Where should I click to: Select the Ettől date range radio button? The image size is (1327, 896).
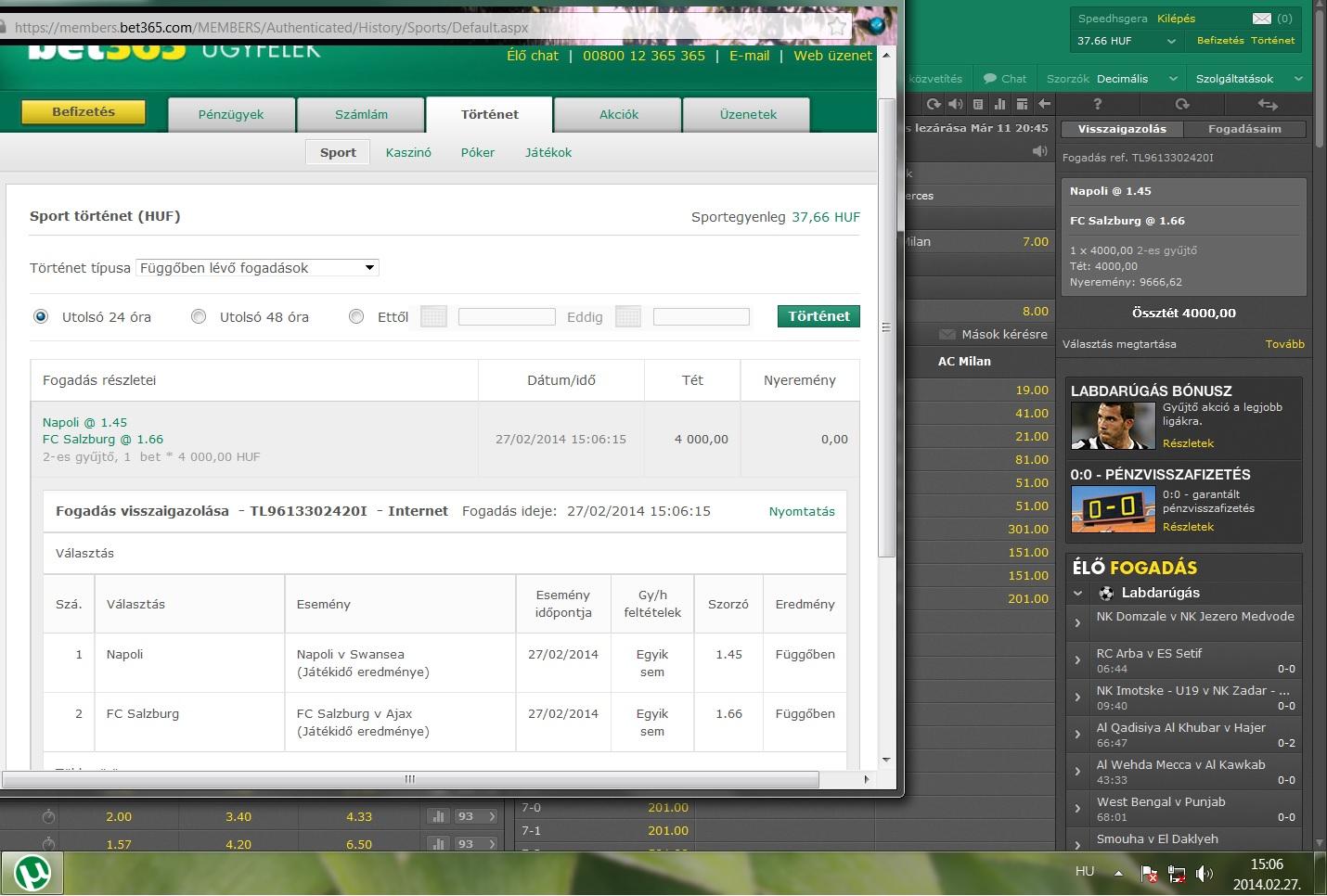356,316
